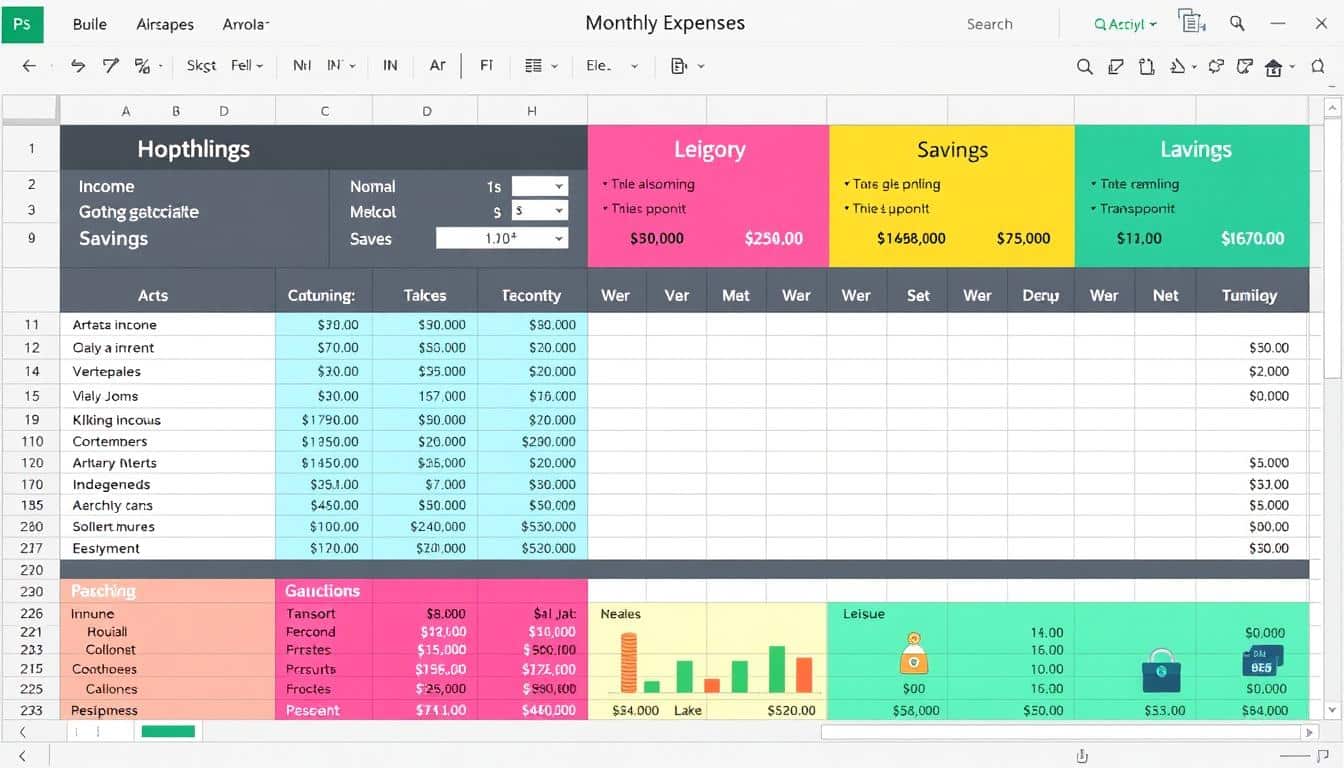This screenshot has height=768, width=1344.
Task: Click the right toolbar magnifier icon
Action: pyautogui.click(x=1084, y=67)
